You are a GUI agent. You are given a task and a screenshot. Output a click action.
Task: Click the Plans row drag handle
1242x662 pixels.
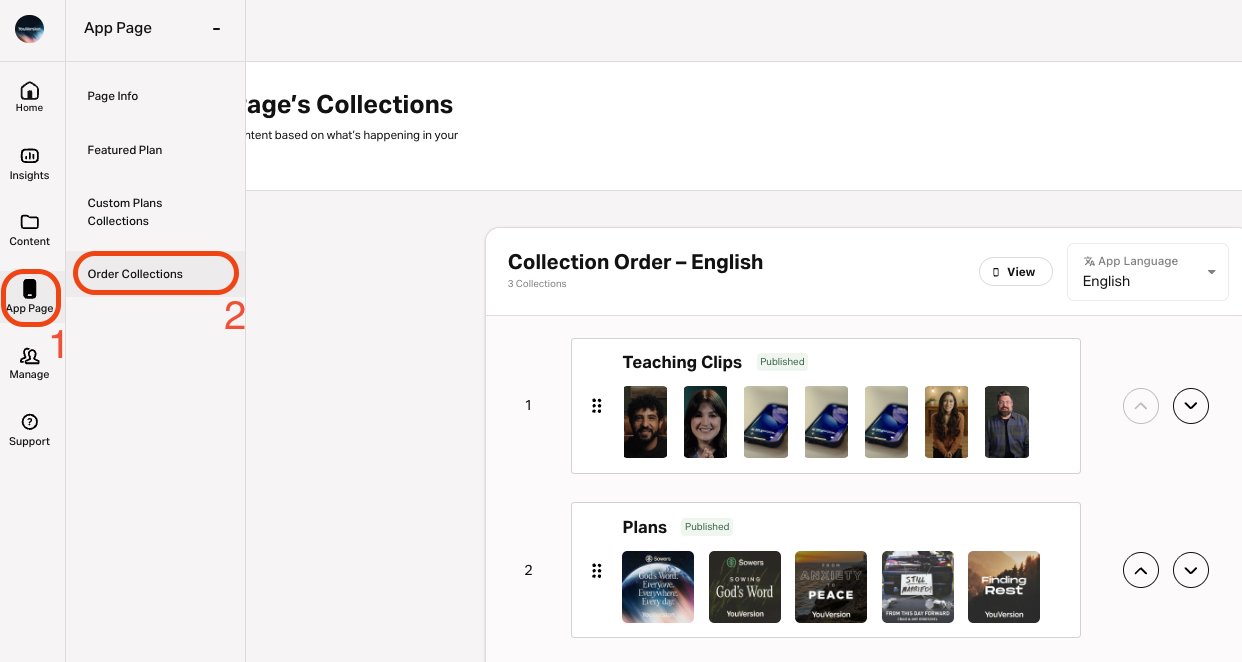pos(597,570)
